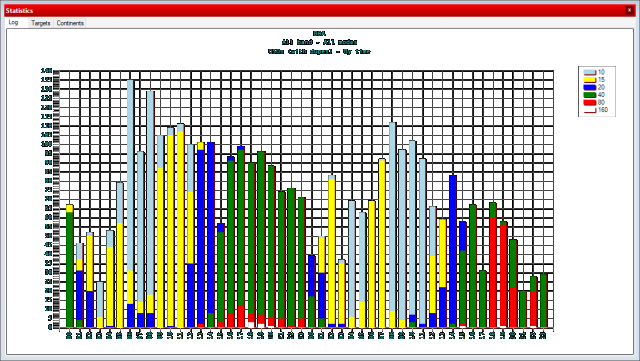
Task: Click the red 80 legend swatch
Action: click(589, 103)
